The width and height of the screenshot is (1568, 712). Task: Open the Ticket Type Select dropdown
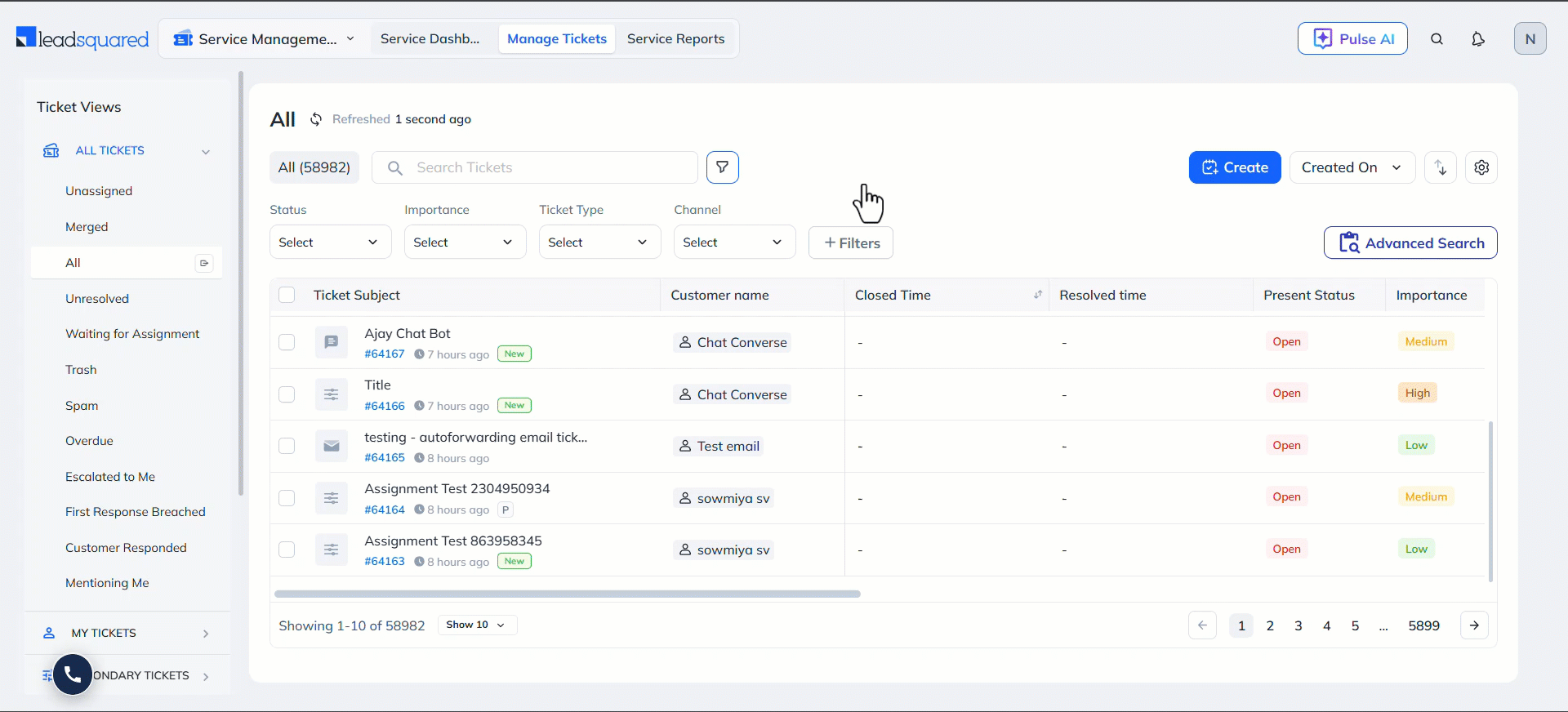point(600,243)
